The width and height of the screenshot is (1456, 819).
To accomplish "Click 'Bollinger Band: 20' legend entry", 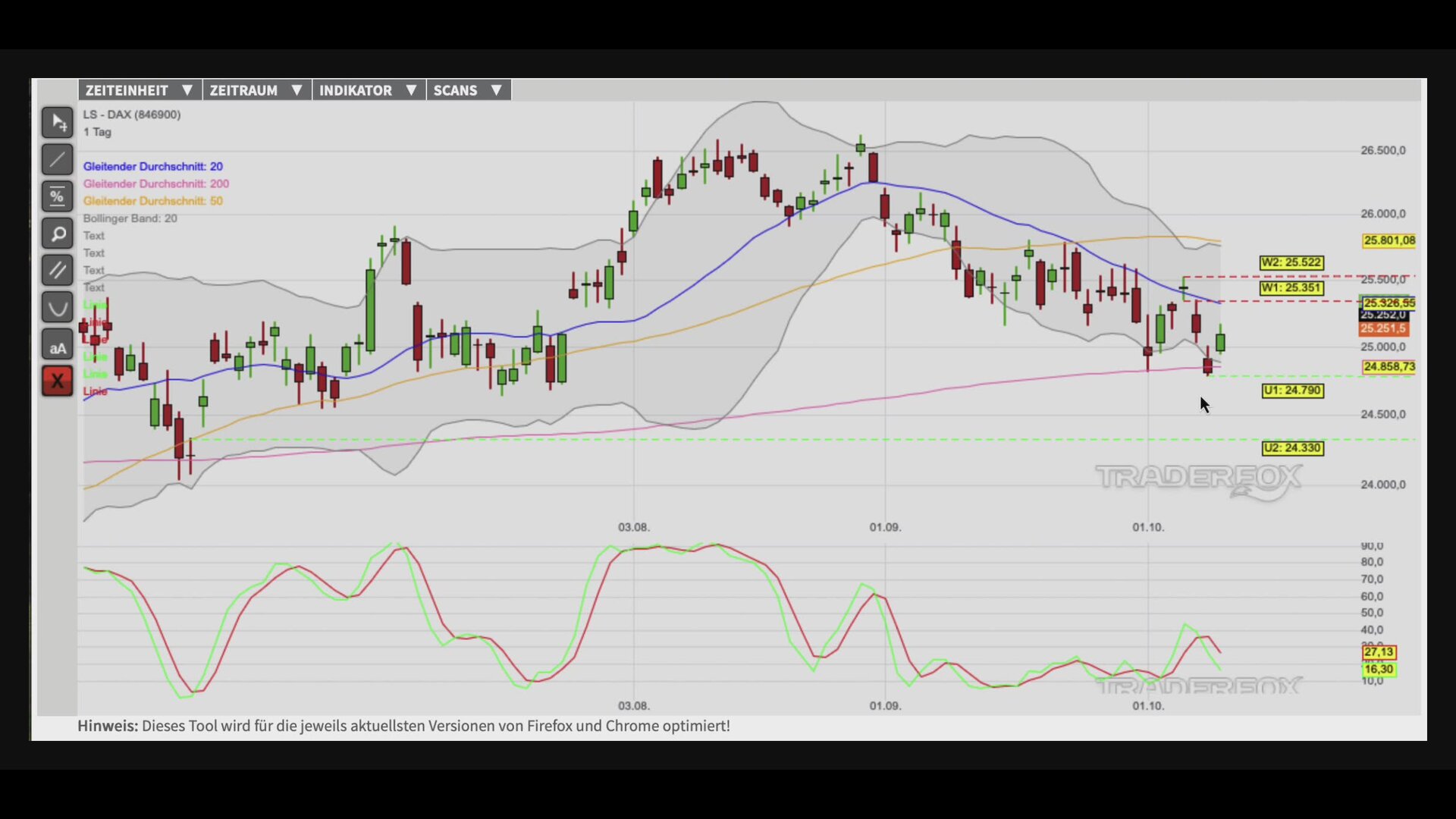I will pyautogui.click(x=130, y=218).
